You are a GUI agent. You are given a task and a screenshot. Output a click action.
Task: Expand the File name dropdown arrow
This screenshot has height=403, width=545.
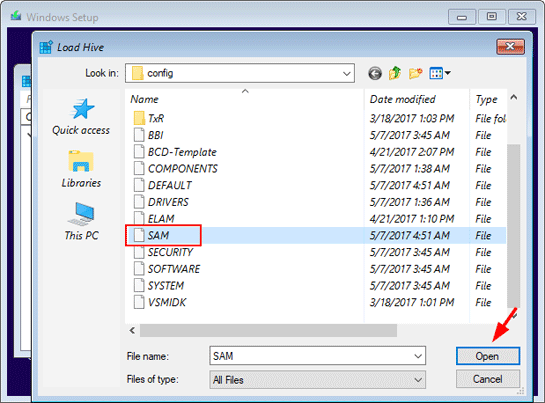click(x=418, y=356)
